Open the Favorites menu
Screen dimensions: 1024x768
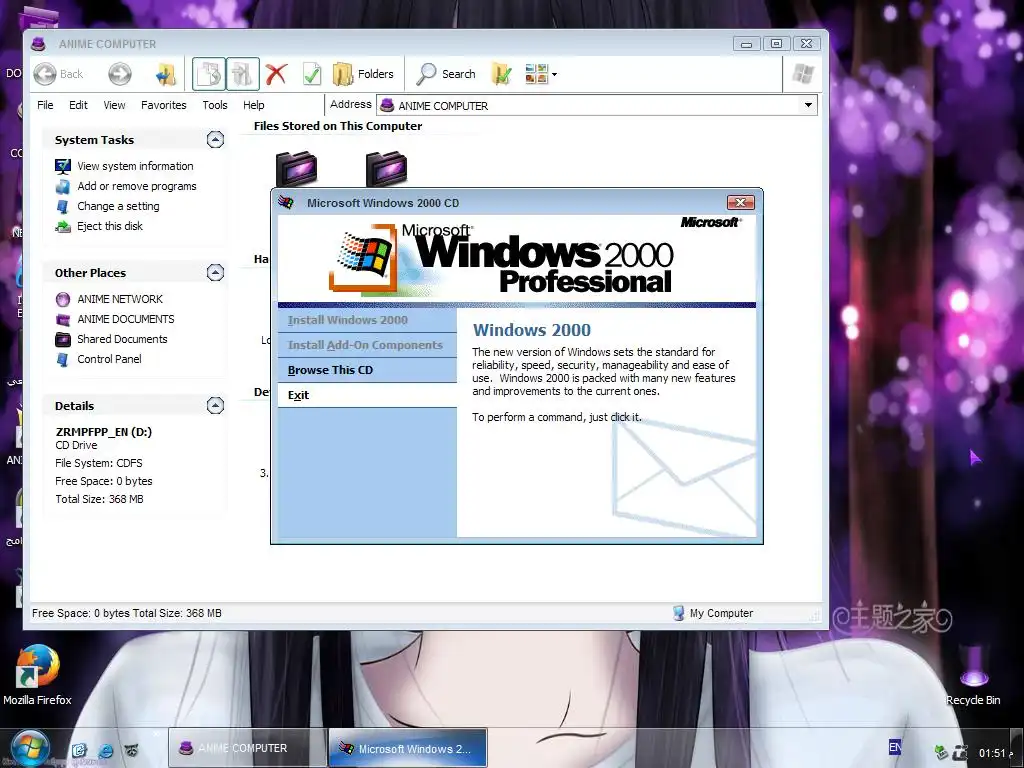coord(163,105)
